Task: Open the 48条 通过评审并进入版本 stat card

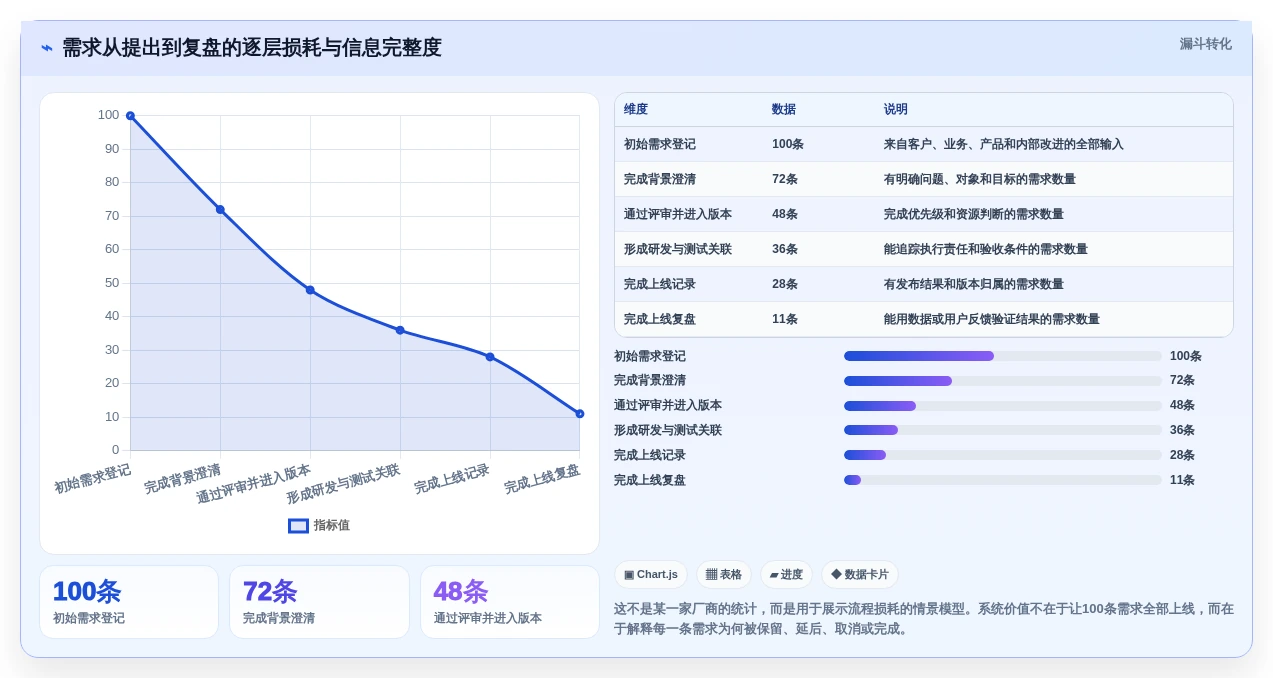Action: point(510,602)
